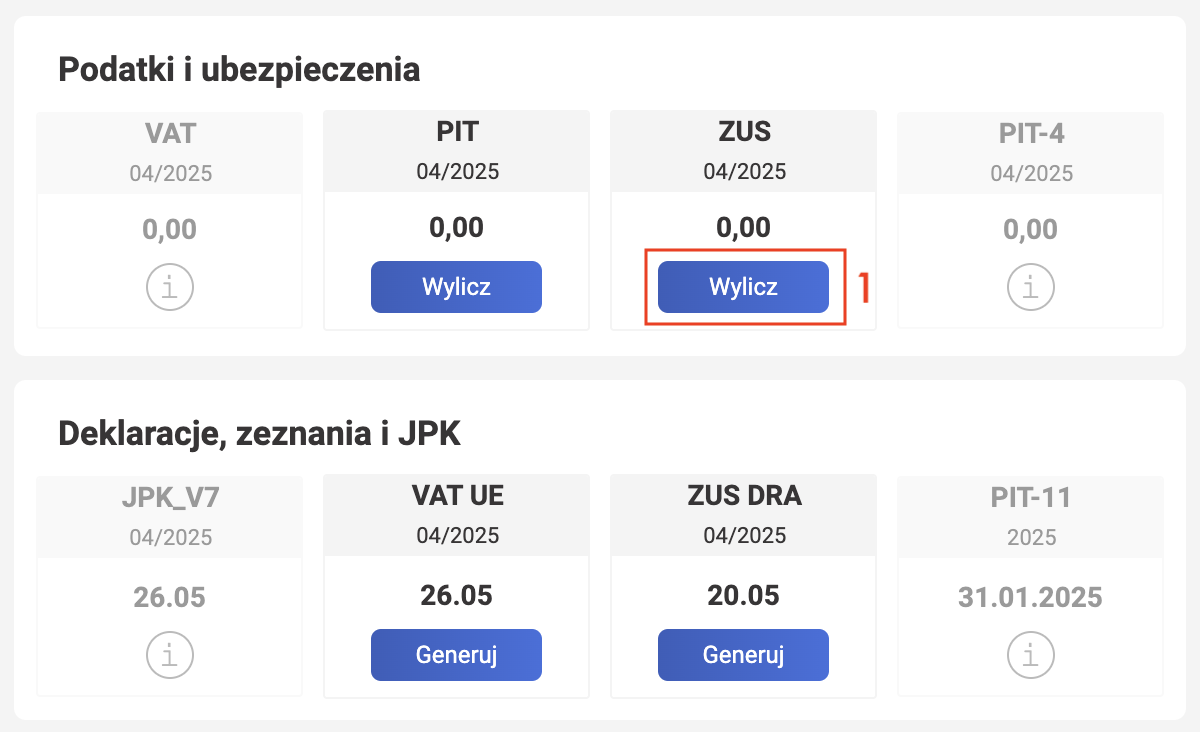1200x732 pixels.
Task: Calculate ZUS with the Wylicz button
Action: 743,287
